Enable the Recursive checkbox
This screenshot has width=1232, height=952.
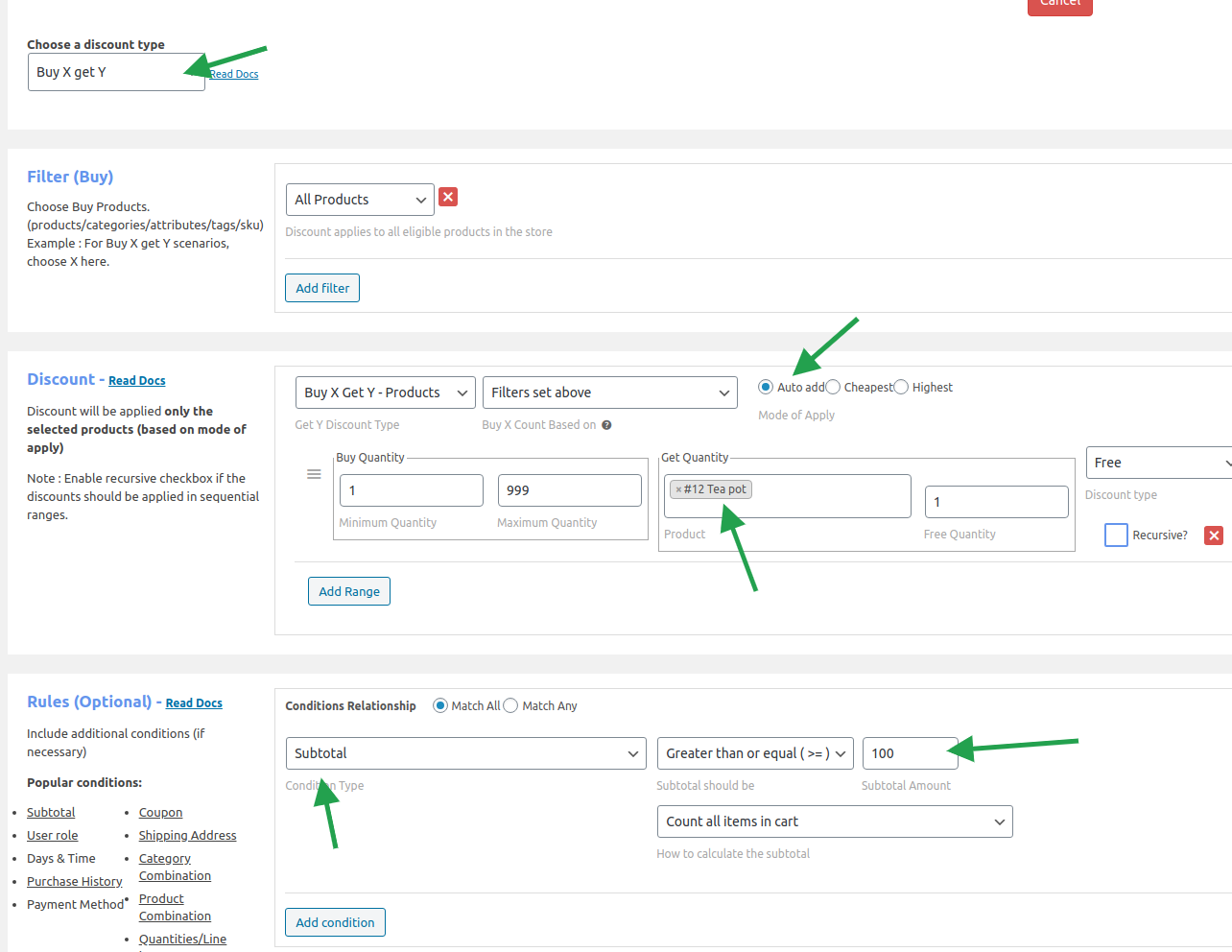pos(1116,535)
